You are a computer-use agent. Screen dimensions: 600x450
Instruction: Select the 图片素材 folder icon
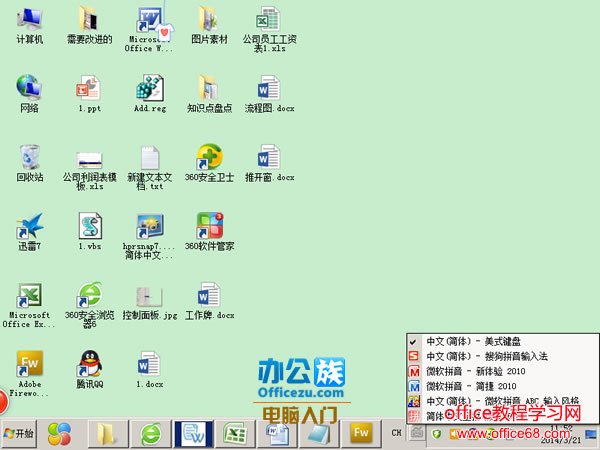(x=209, y=25)
